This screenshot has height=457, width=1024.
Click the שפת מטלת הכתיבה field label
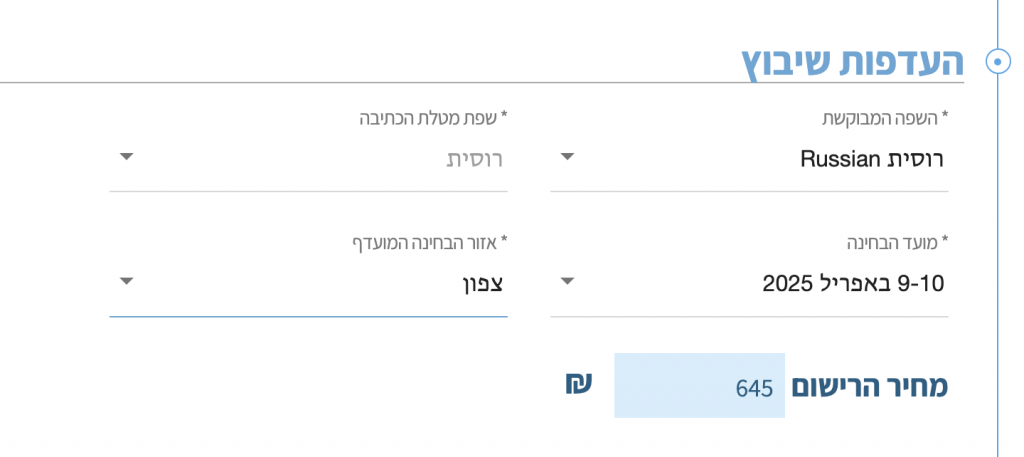(x=433, y=118)
